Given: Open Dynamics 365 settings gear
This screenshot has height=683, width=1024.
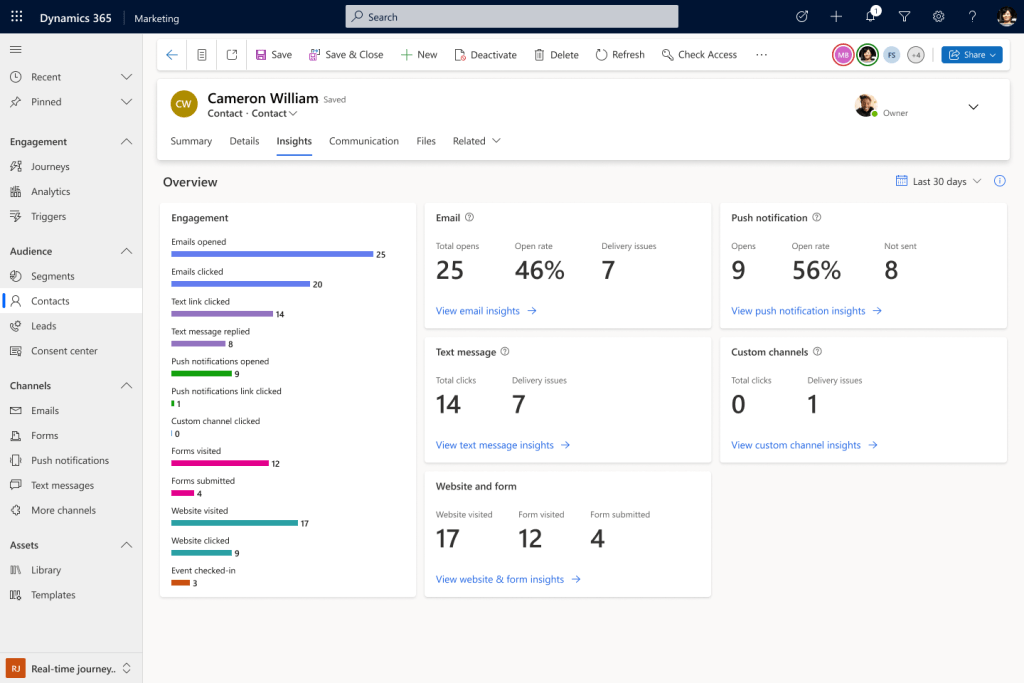Looking at the screenshot, I should [937, 16].
